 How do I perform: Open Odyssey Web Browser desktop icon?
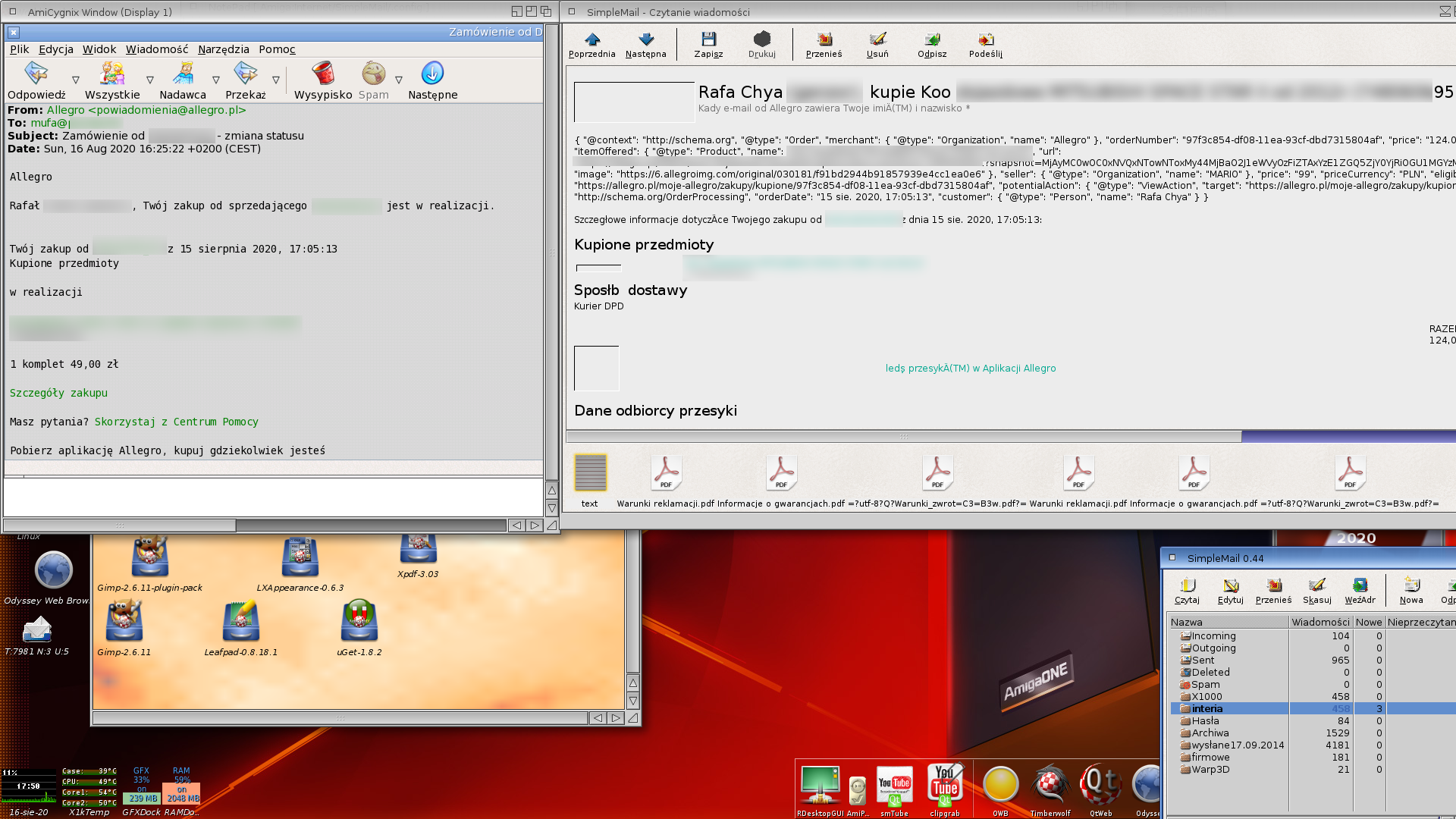pos(53,570)
